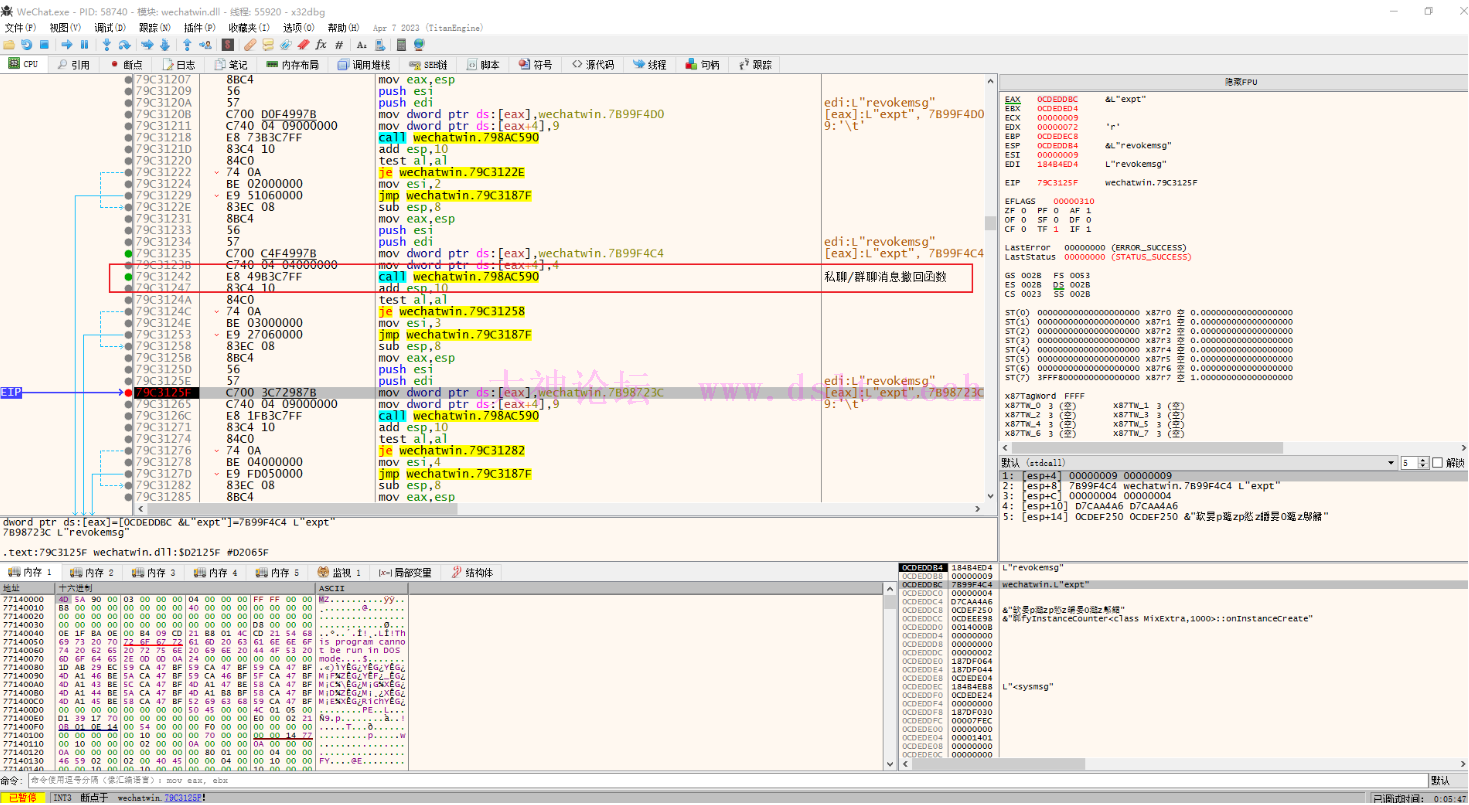Toggle breakpoint dot at address 79C31242
The height and width of the screenshot is (805, 1469).
pyautogui.click(x=128, y=276)
